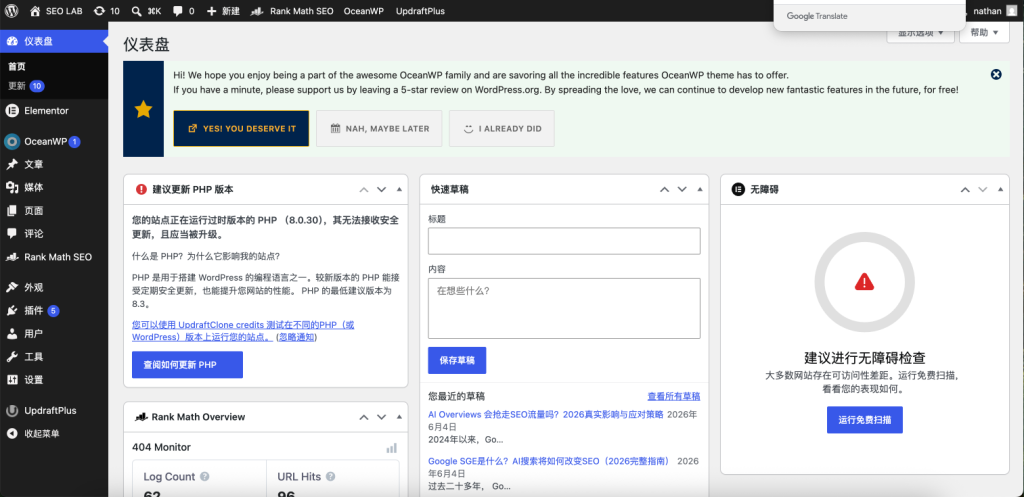Screen dimensions: 1024x497
Task: Open UpdraftPlus sidebar item
Action: [x=54, y=411]
